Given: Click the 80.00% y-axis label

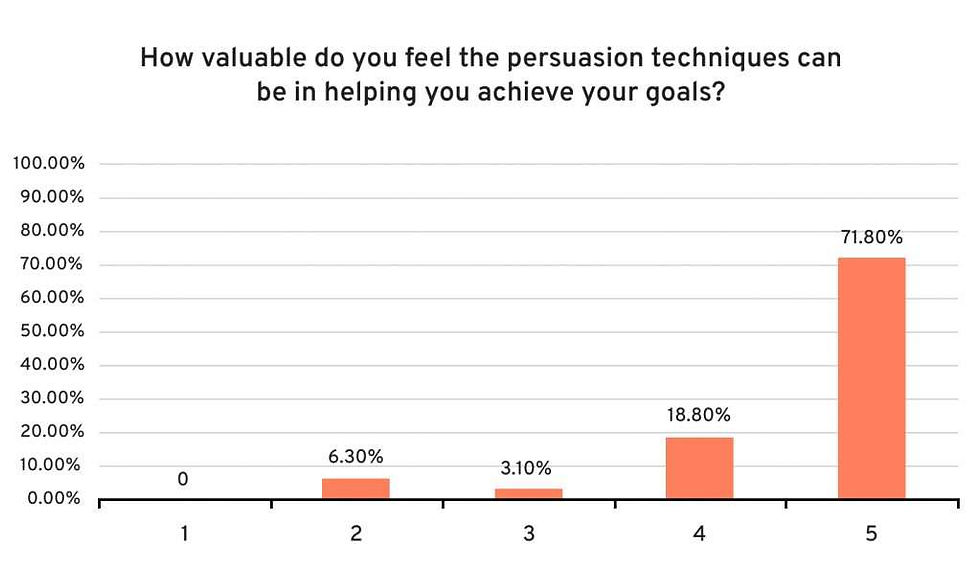Looking at the screenshot, I should tap(52, 231).
